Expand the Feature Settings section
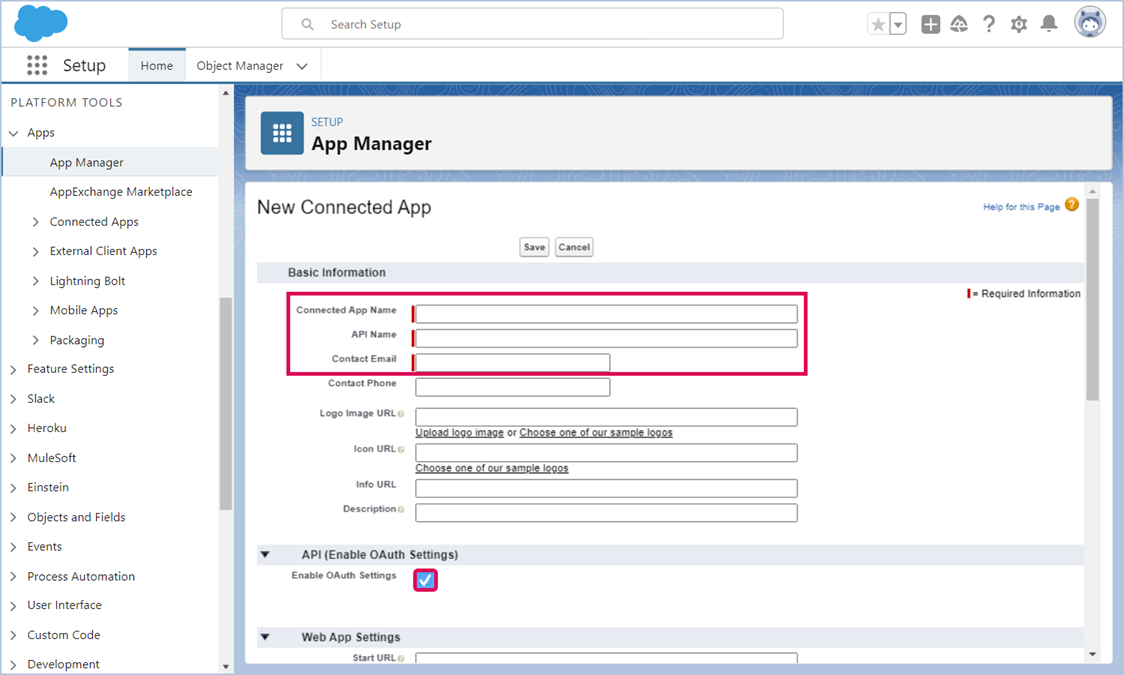 coord(14,370)
